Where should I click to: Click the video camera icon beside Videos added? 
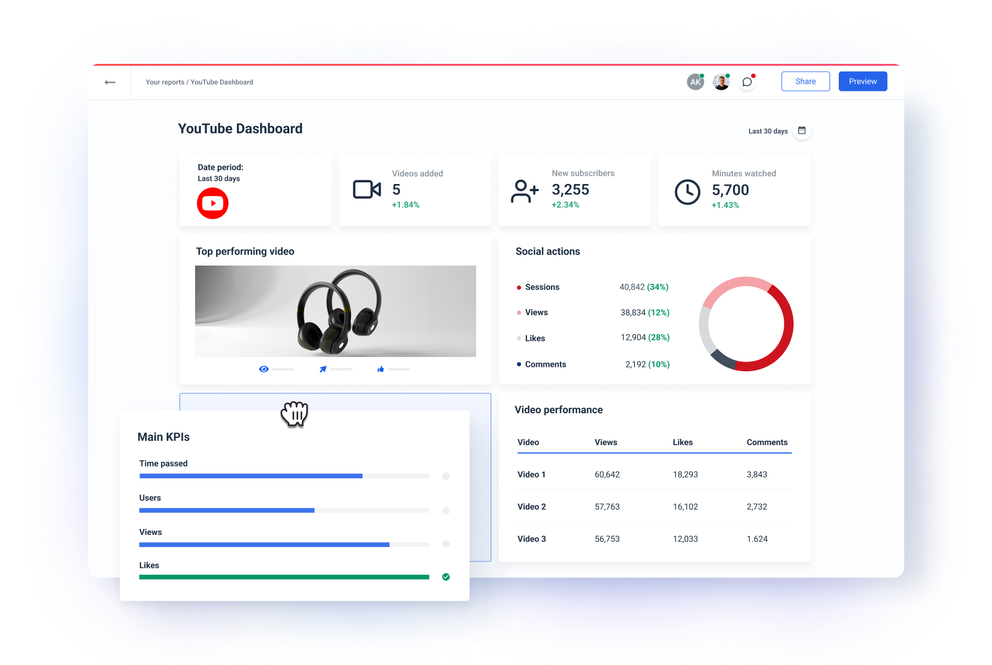click(x=367, y=189)
